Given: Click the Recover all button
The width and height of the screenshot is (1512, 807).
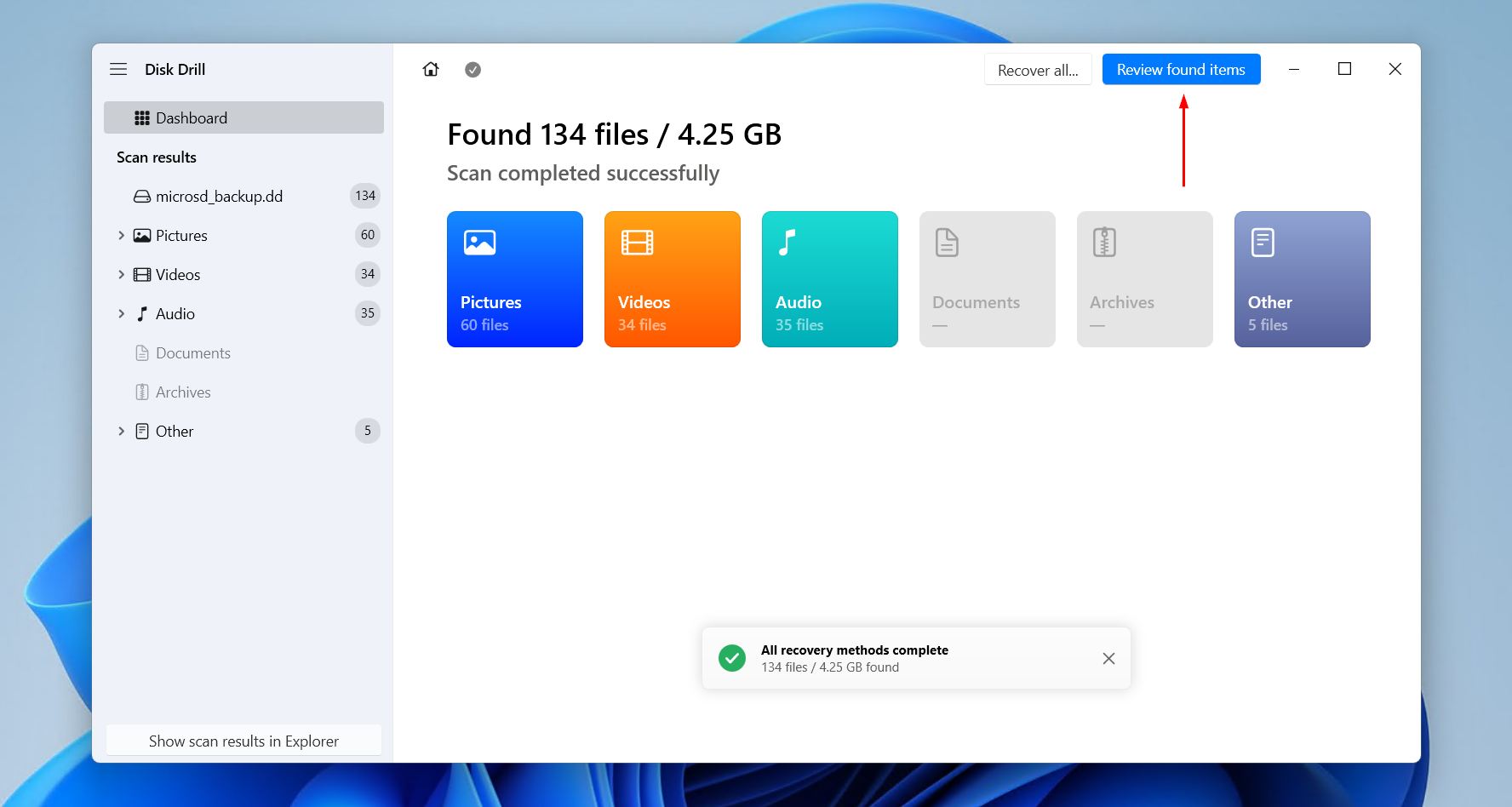Looking at the screenshot, I should pos(1038,69).
